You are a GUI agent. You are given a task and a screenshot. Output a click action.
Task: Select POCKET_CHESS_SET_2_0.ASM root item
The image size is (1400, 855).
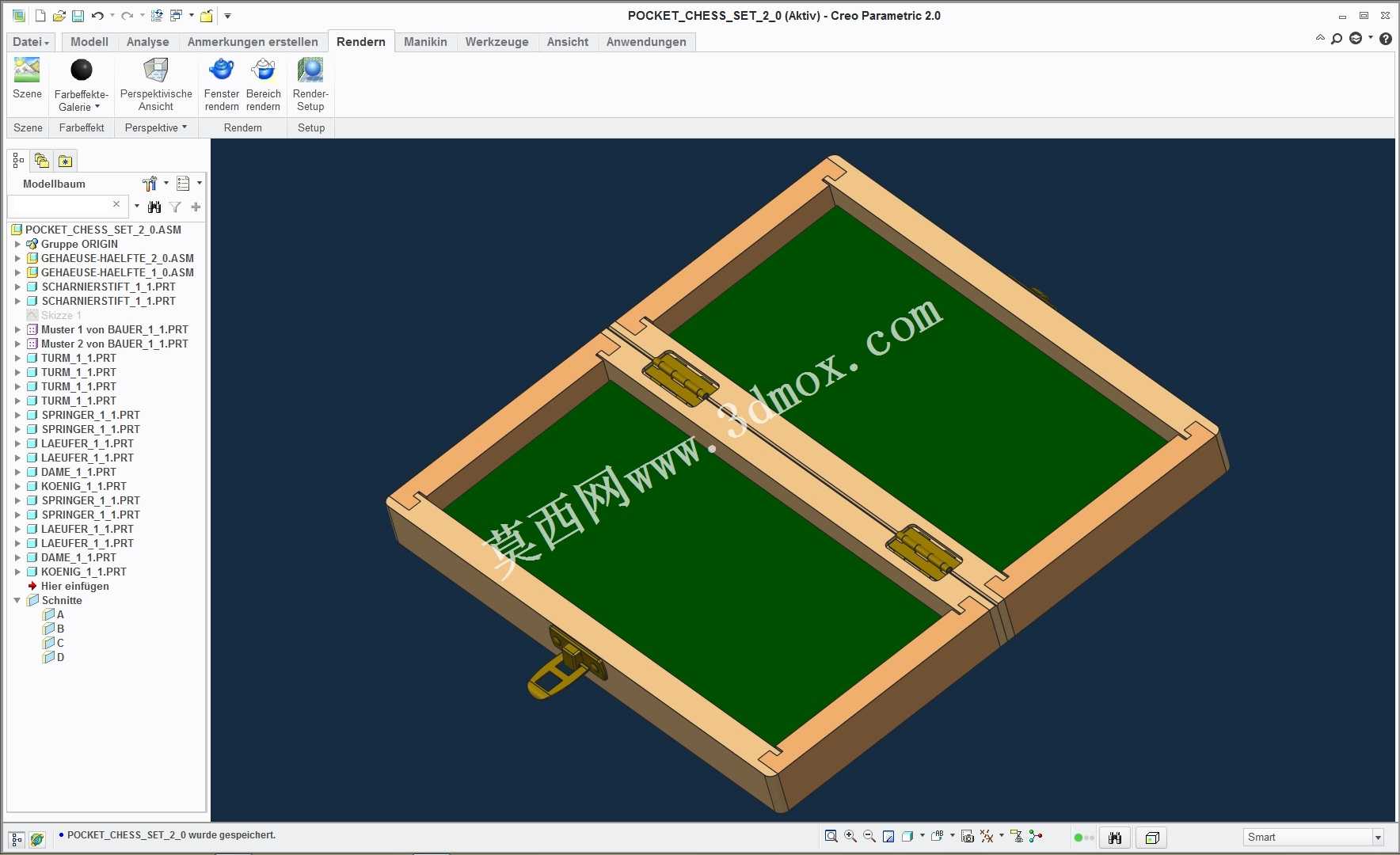(x=96, y=230)
